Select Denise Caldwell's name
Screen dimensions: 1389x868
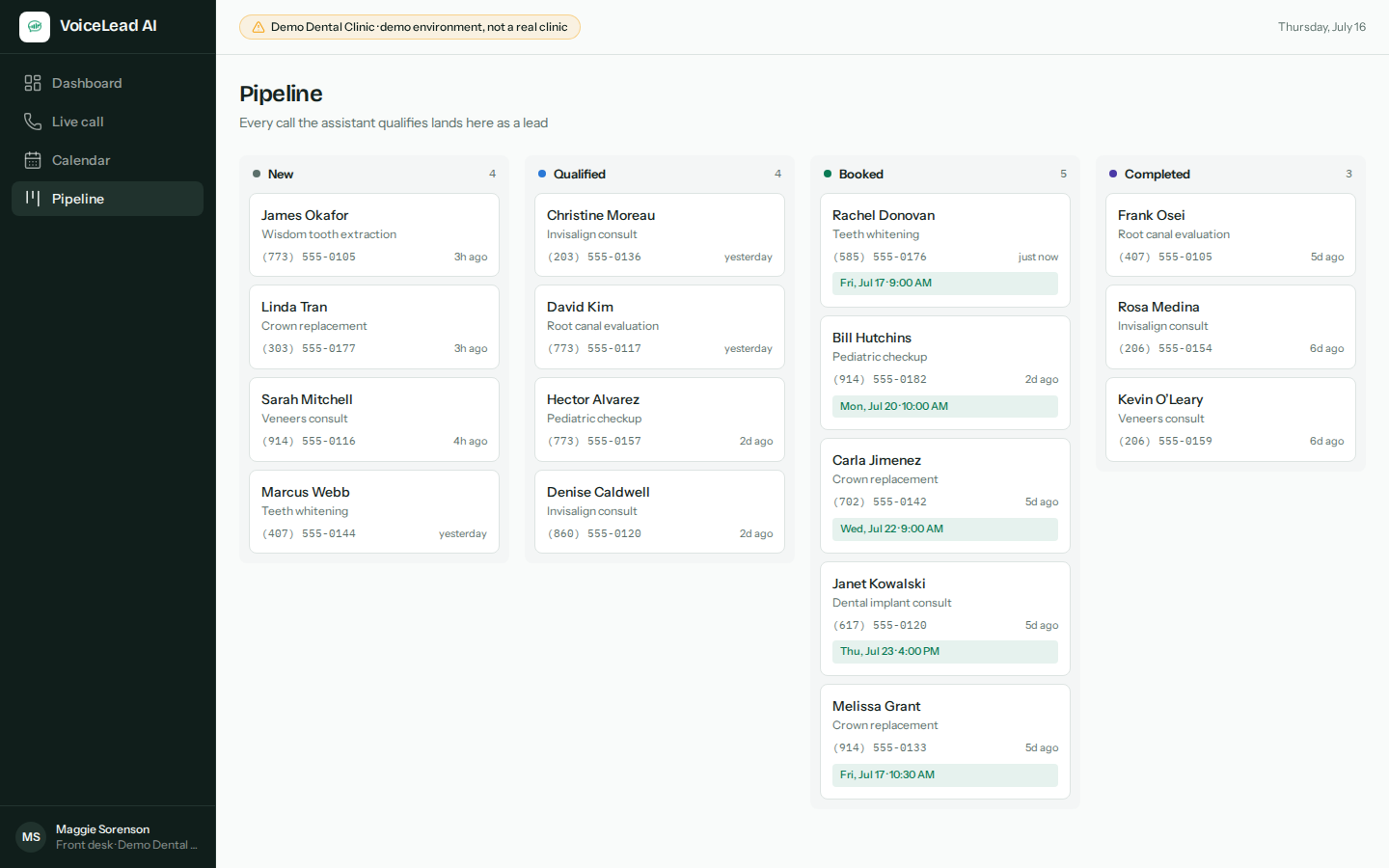(598, 492)
